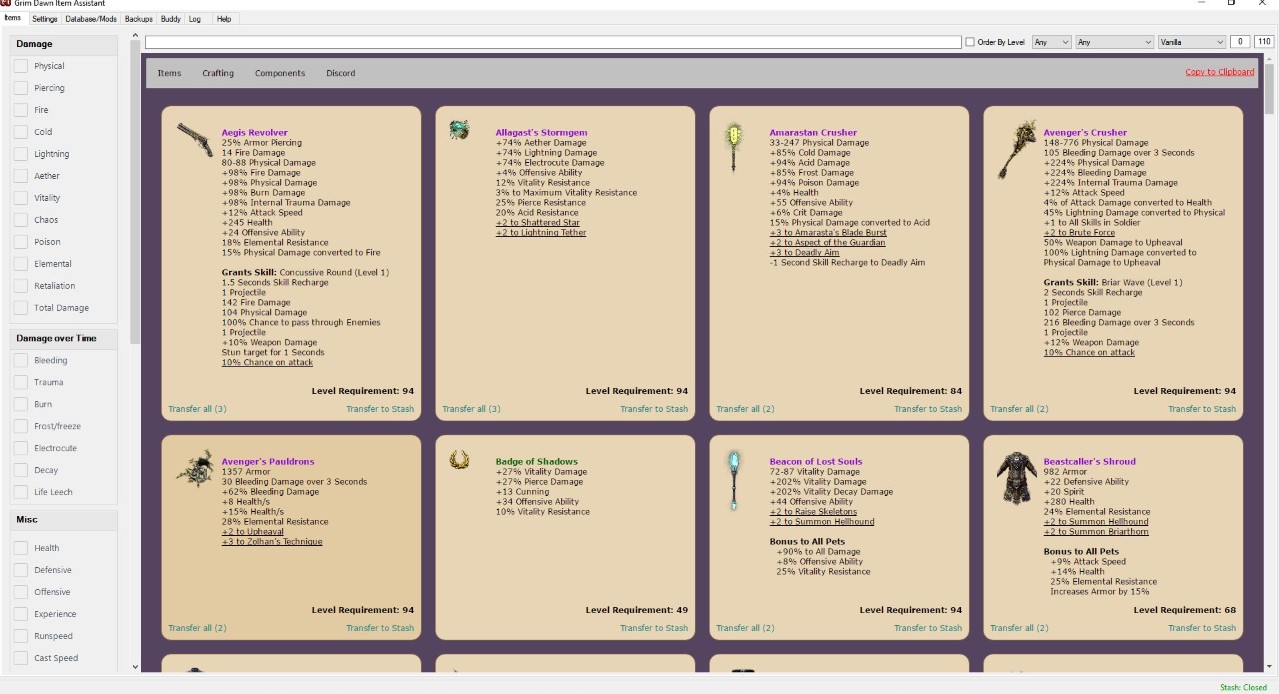
Task: Toggle the Aether damage filter
Action: pos(21,176)
